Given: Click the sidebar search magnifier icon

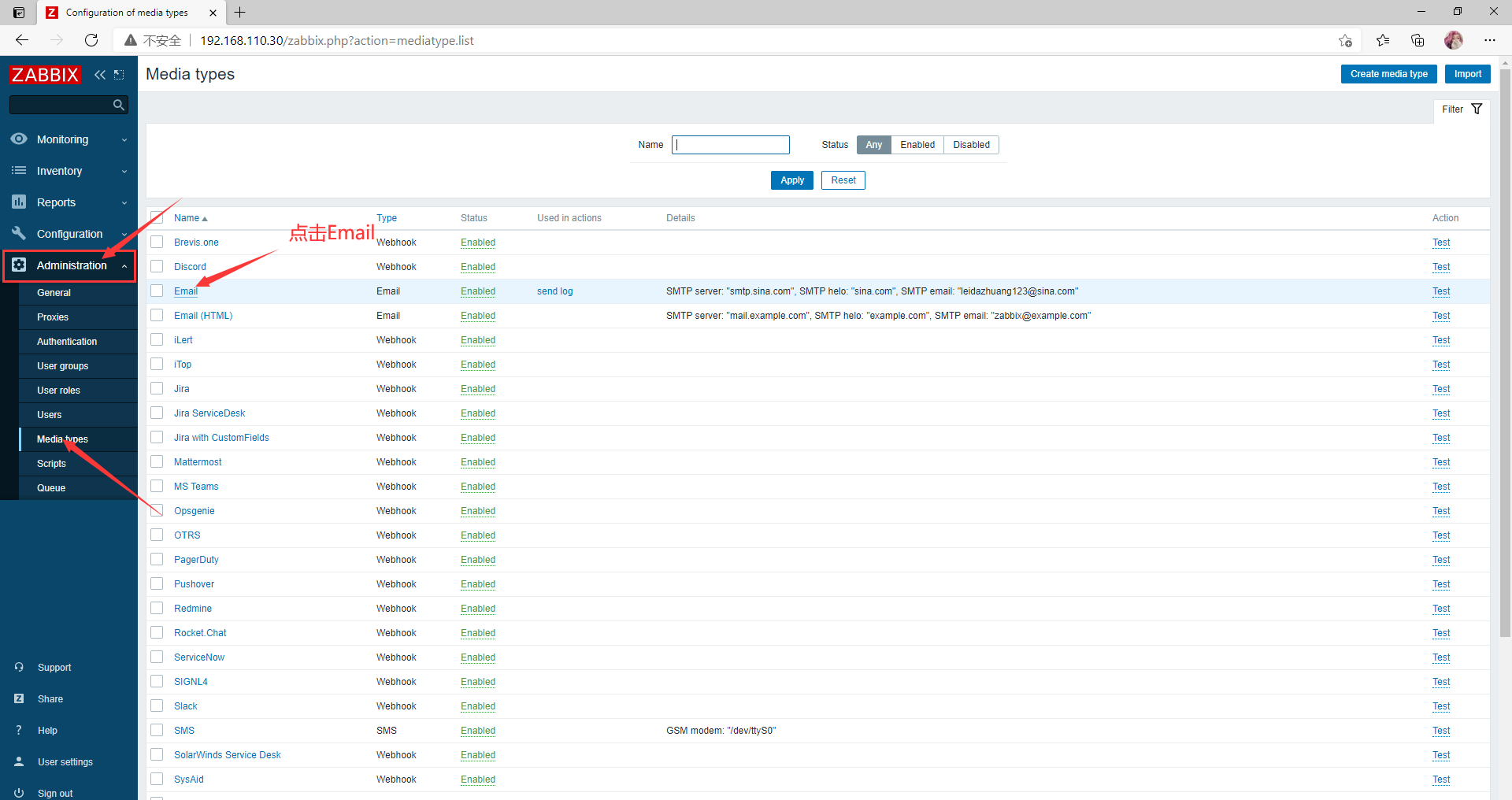Looking at the screenshot, I should click(x=119, y=105).
